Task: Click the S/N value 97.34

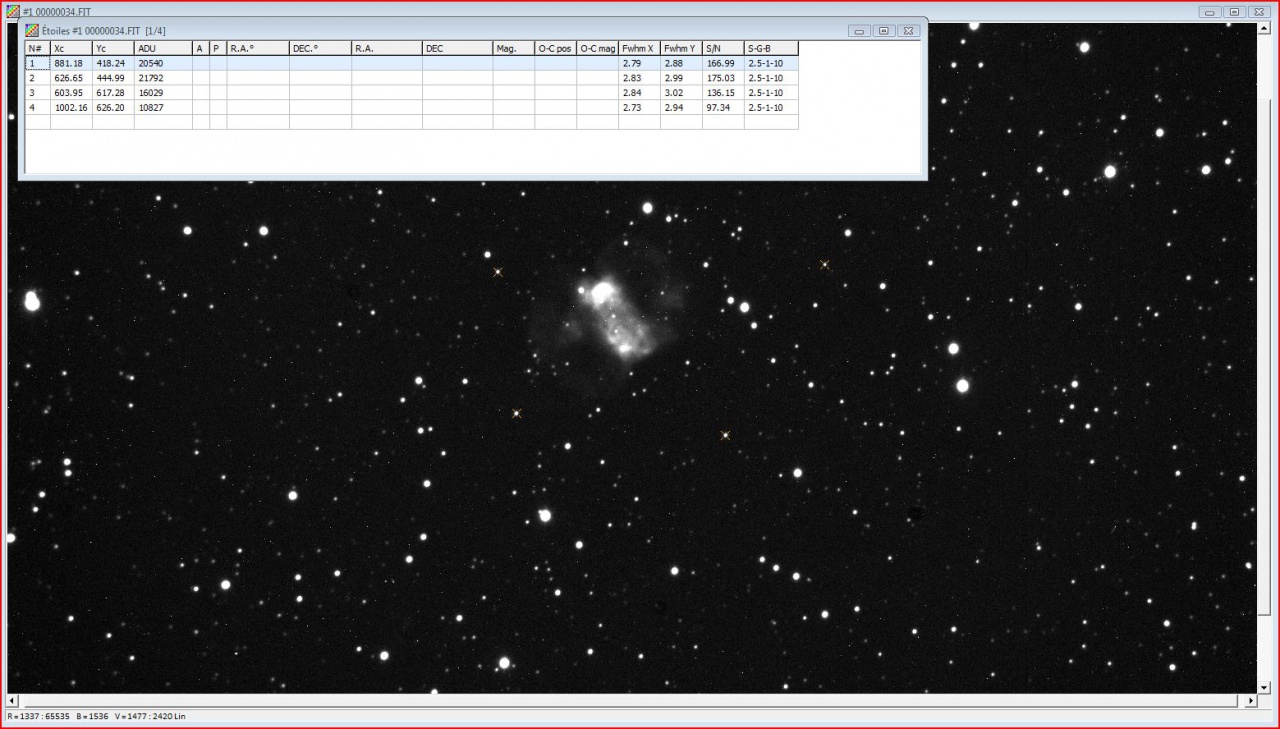Action: 717,108
